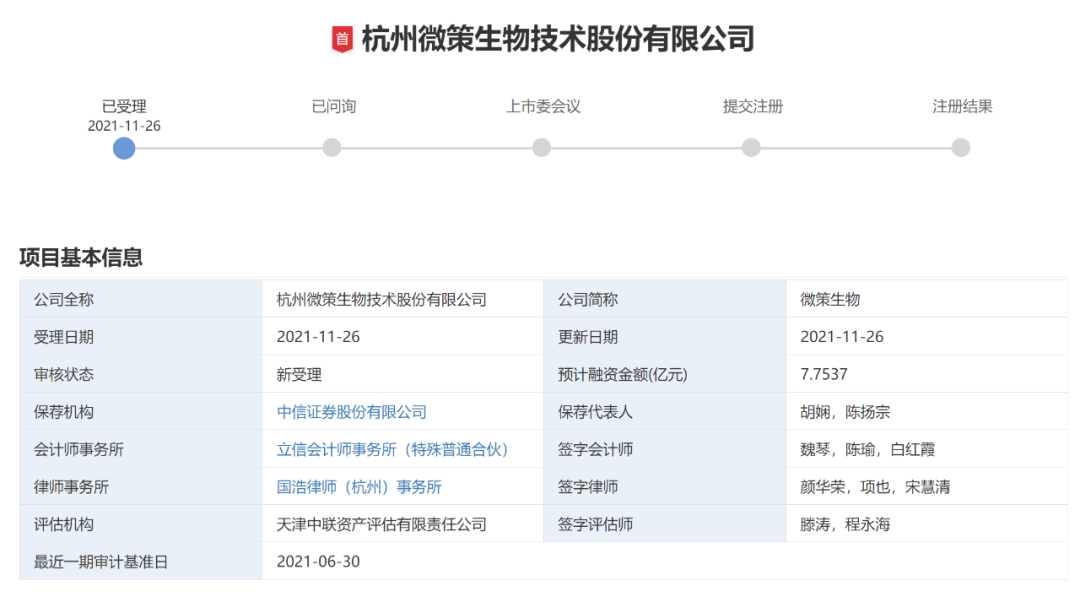1080x597 pixels.
Task: Open the 国浩律师（杭州）事务所 law firm link
Action: 359,487
